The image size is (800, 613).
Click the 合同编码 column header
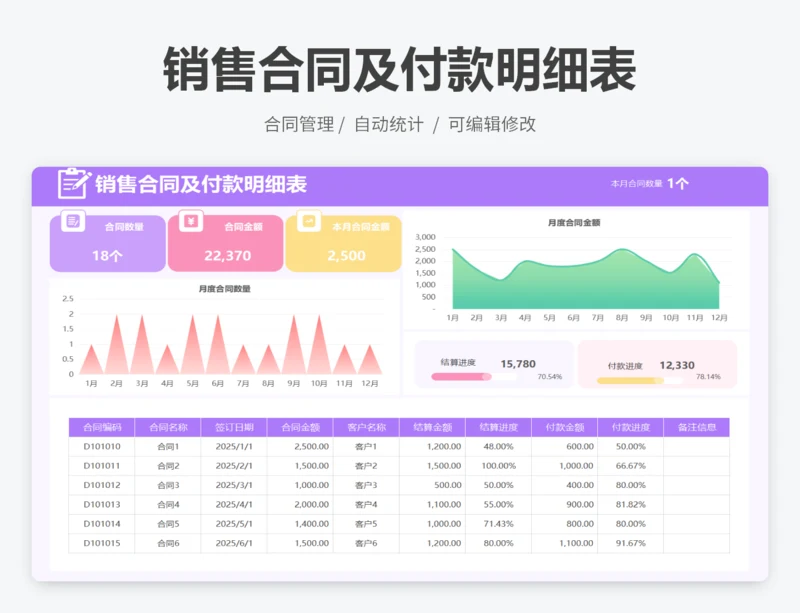(x=102, y=427)
